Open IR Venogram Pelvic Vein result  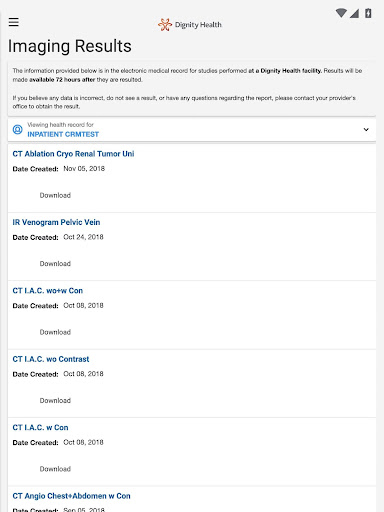point(56,222)
